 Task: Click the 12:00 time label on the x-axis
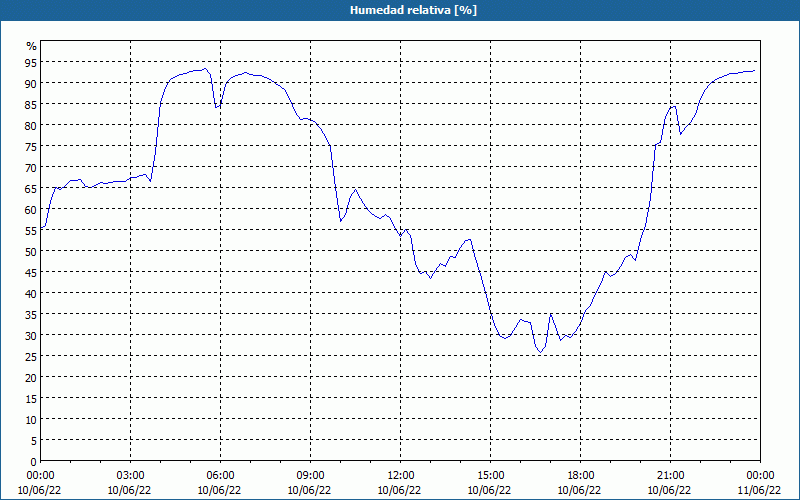coord(401,476)
